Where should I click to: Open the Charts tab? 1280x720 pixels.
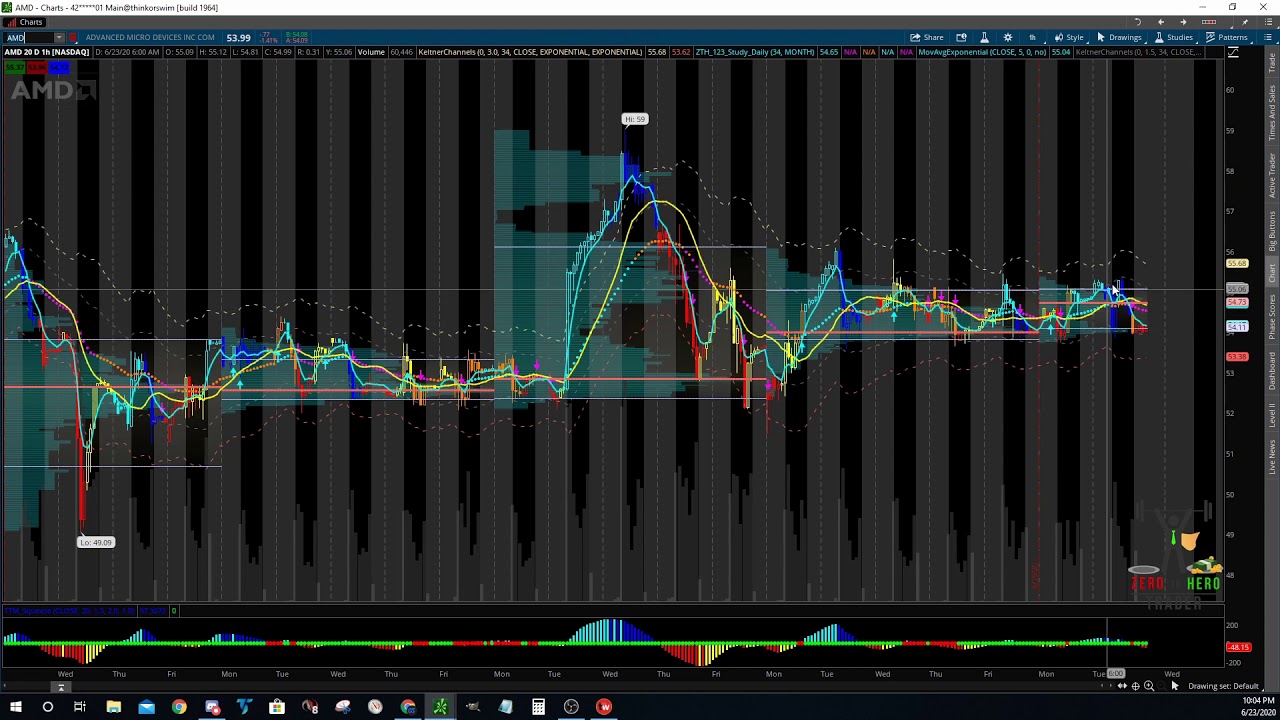(x=24, y=22)
